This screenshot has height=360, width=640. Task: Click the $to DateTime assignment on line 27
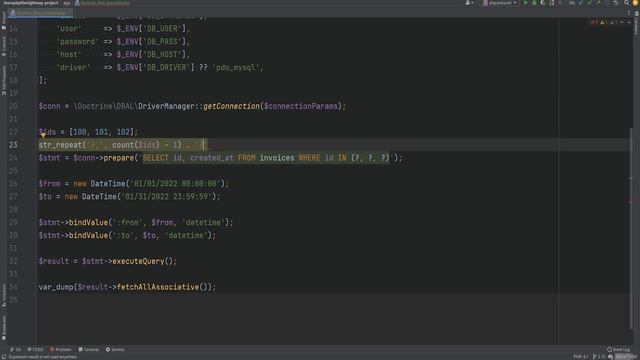(129, 197)
